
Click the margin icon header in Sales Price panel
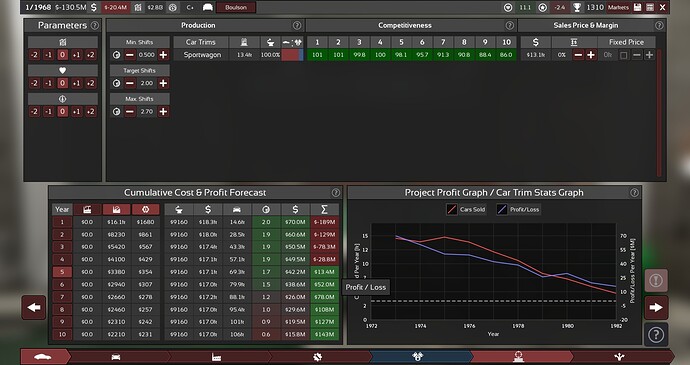point(573,42)
